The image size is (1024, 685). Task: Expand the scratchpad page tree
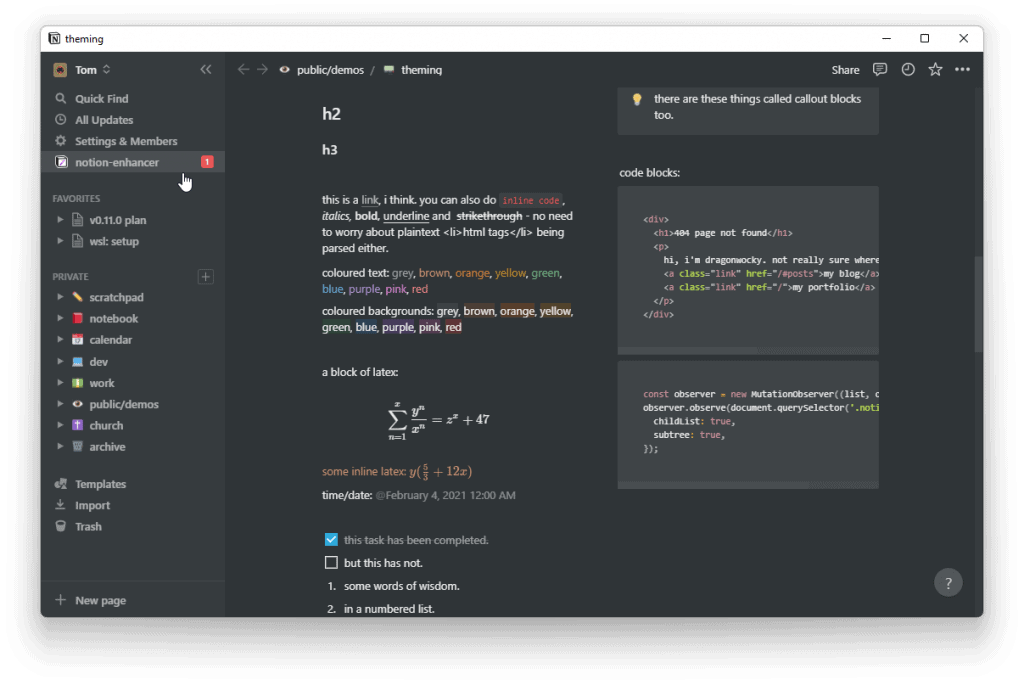point(60,298)
